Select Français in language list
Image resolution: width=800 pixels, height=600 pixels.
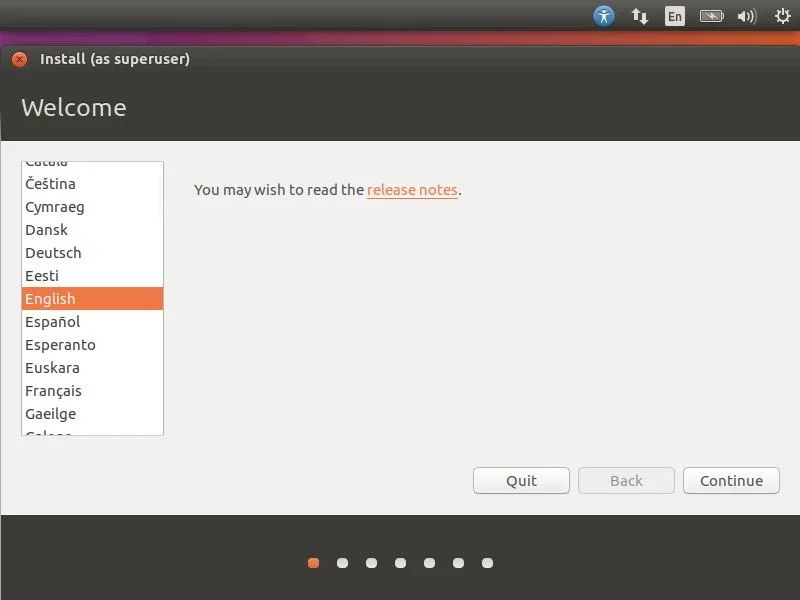click(92, 391)
